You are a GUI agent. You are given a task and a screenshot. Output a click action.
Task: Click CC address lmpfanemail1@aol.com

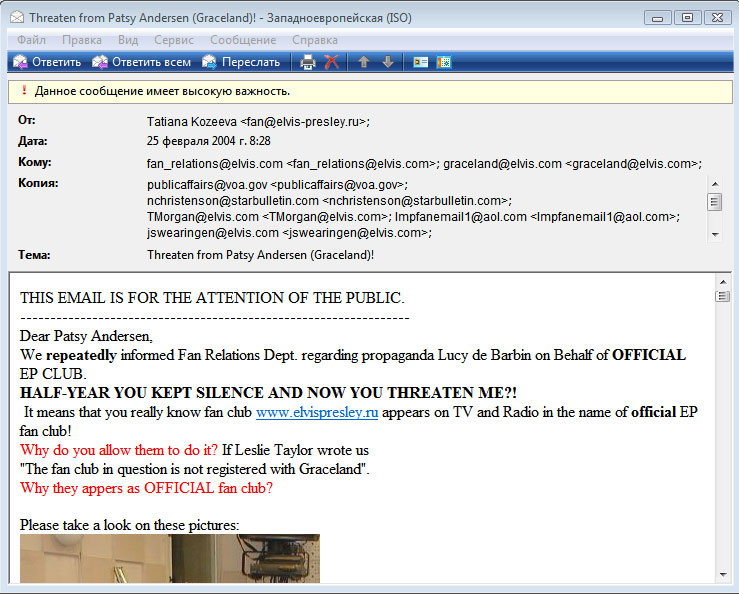coord(537,216)
